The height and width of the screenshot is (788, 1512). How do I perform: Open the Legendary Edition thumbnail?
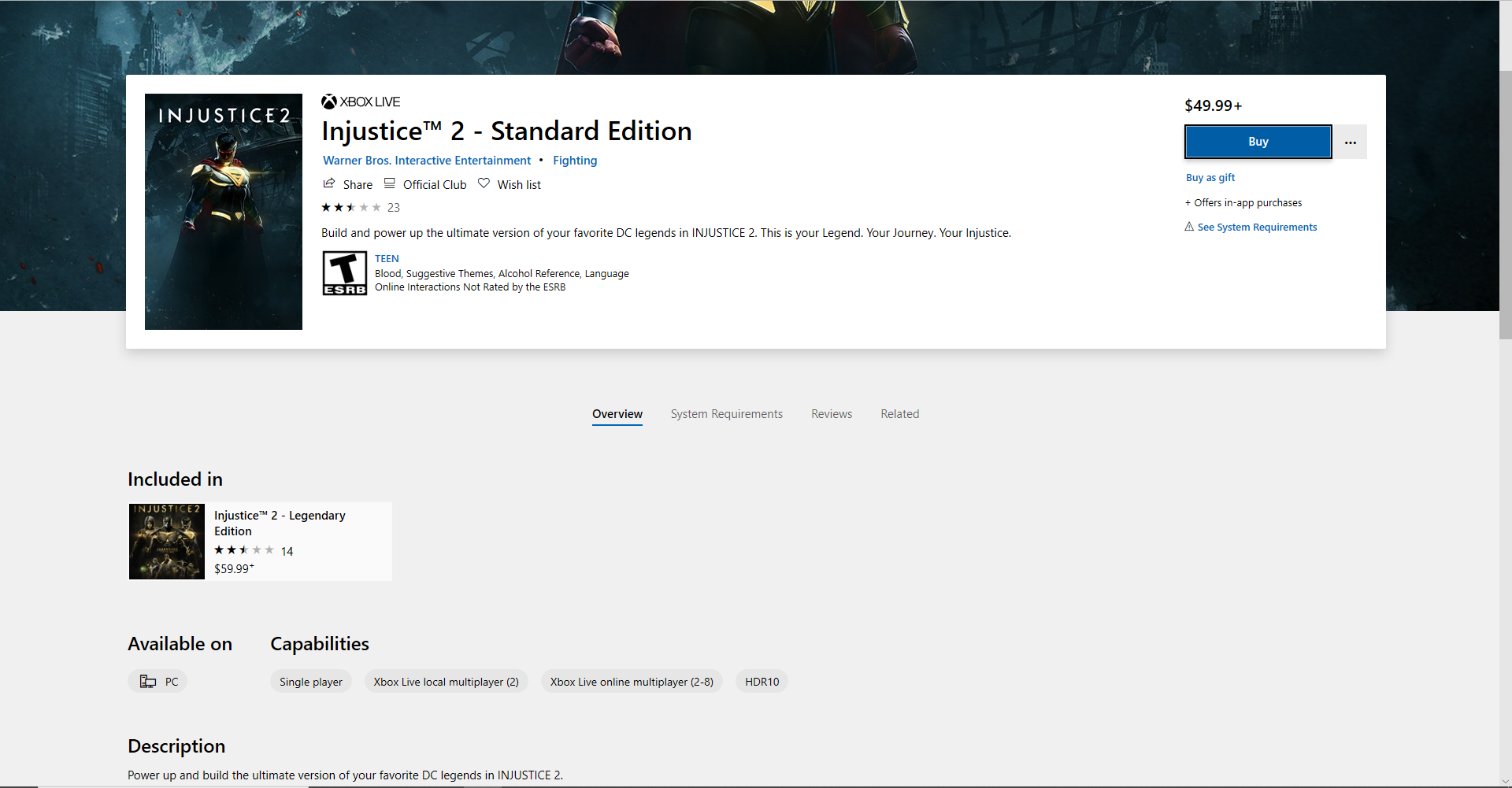point(167,542)
